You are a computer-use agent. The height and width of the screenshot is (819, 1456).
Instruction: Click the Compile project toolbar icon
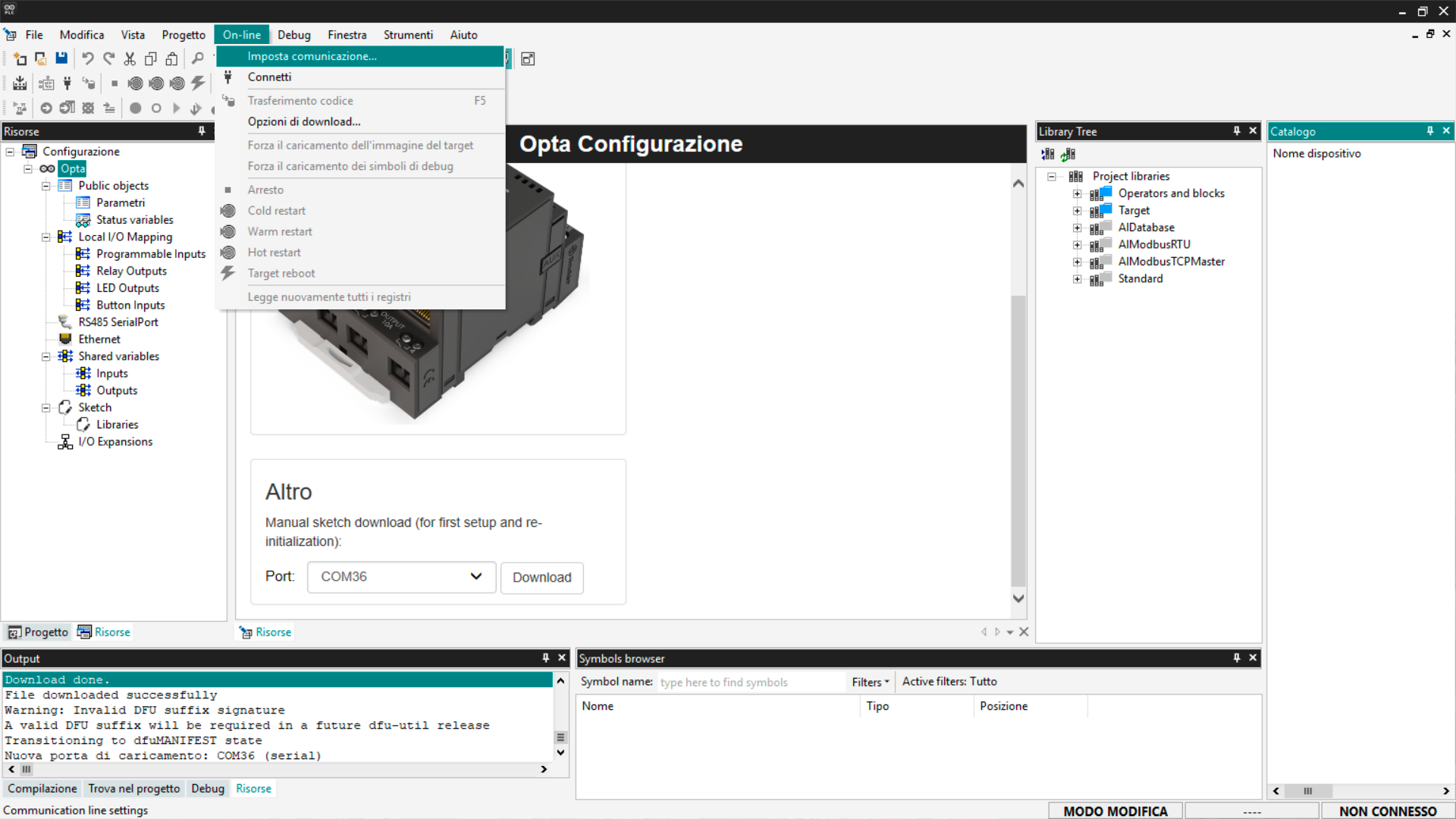point(20,83)
